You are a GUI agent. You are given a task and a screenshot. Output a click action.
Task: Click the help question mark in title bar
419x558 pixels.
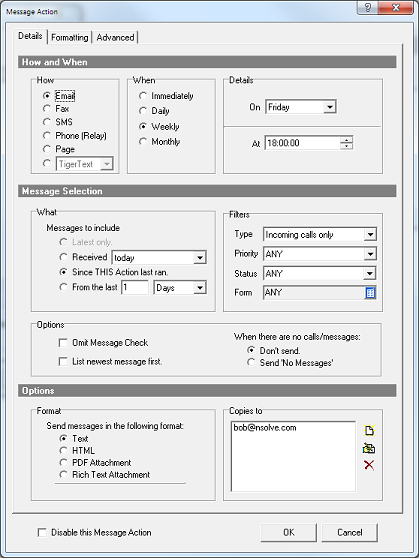click(368, 7)
